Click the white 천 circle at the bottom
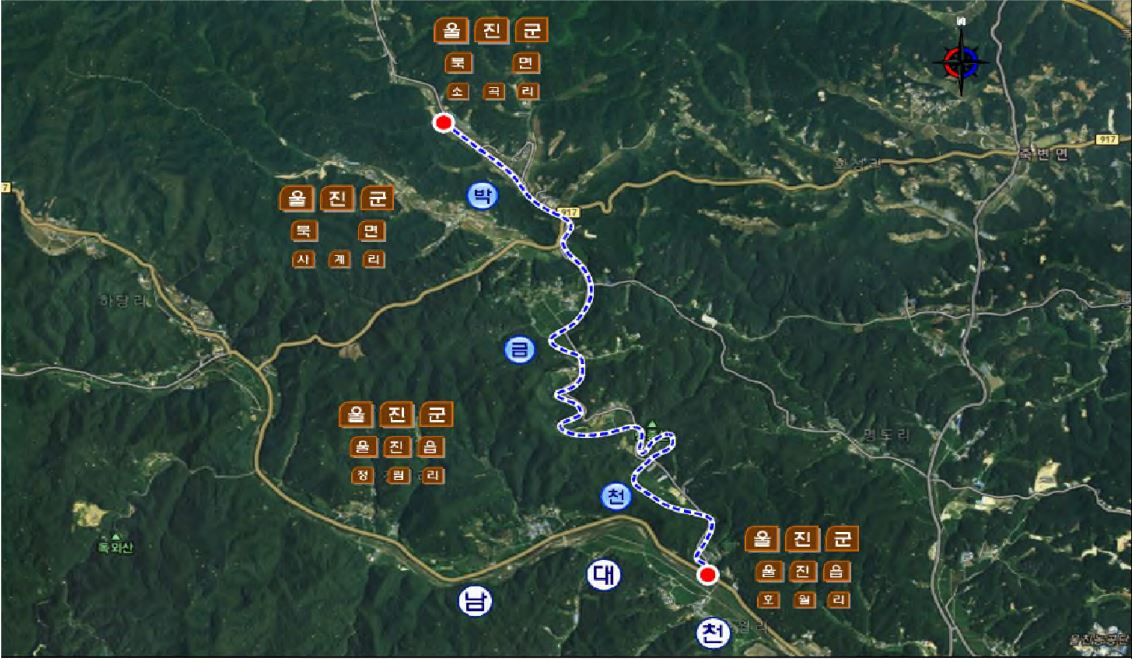Viewport: 1132px width, 659px height. [713, 634]
